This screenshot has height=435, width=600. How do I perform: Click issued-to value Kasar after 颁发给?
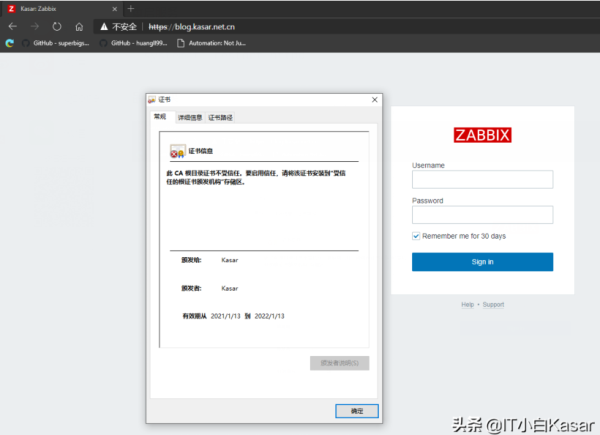(x=230, y=260)
